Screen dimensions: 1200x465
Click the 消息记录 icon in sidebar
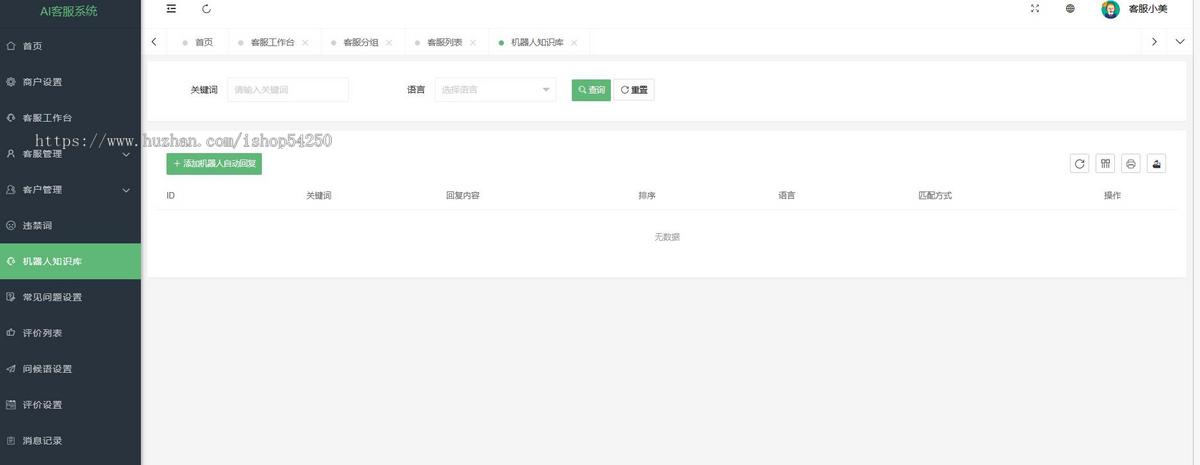[x=11, y=441]
